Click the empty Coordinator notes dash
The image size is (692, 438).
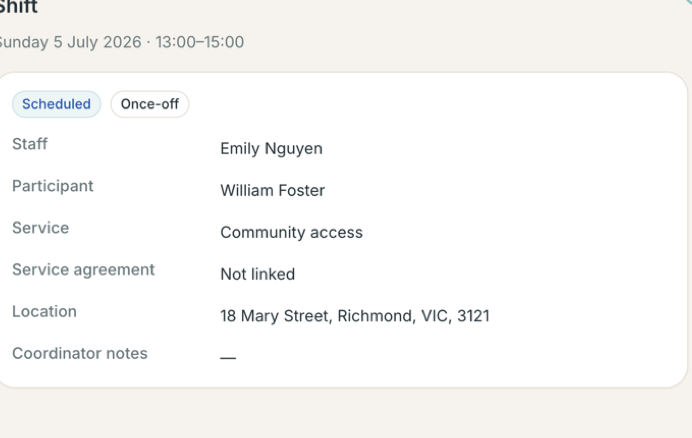coord(228,358)
